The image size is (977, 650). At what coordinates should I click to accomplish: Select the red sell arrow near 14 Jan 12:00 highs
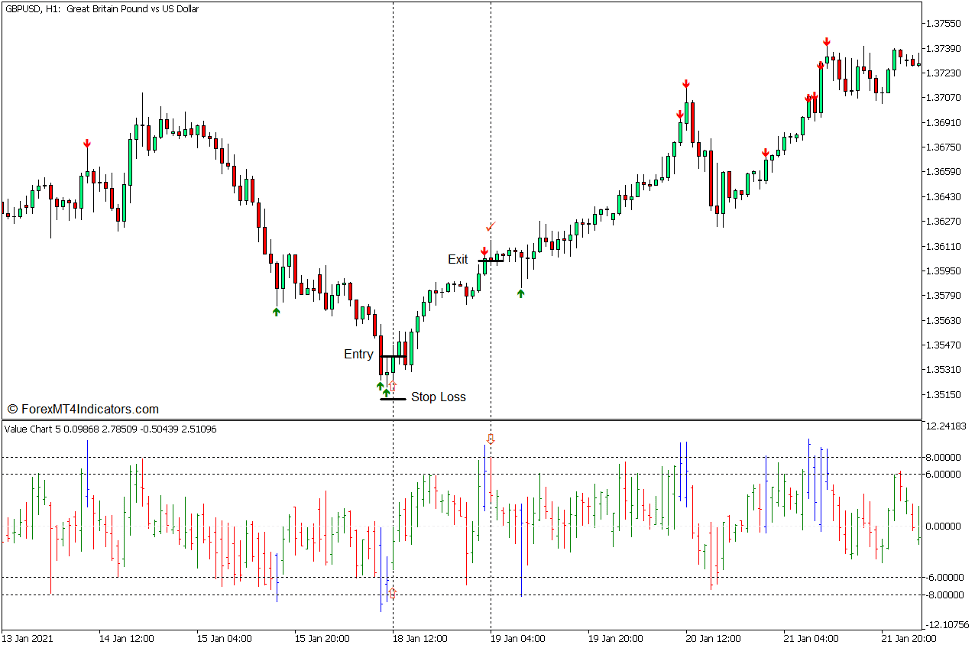pos(88,143)
